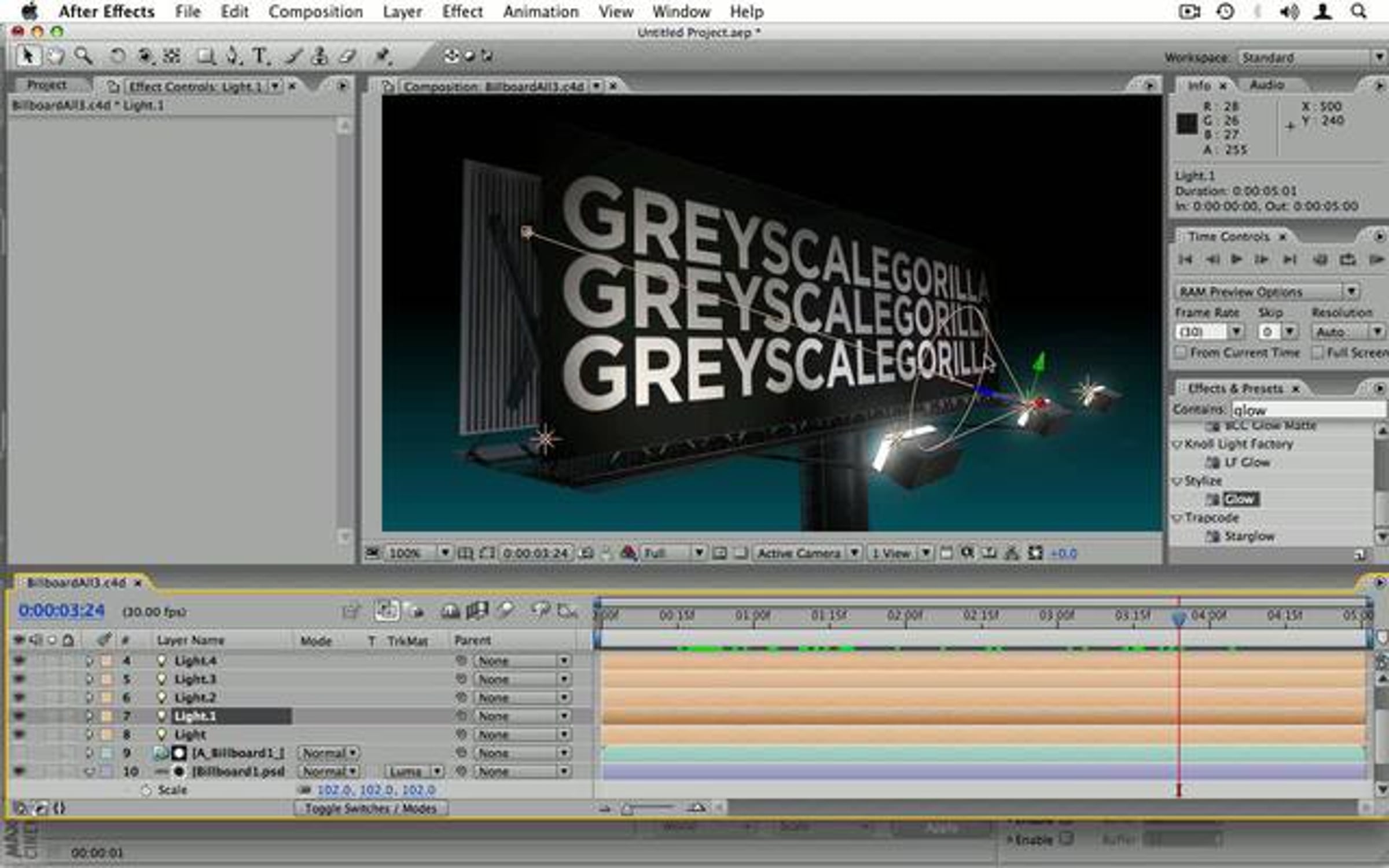The image size is (1389, 868).
Task: Open Spotlight search in menu bar
Action: tap(1358, 12)
